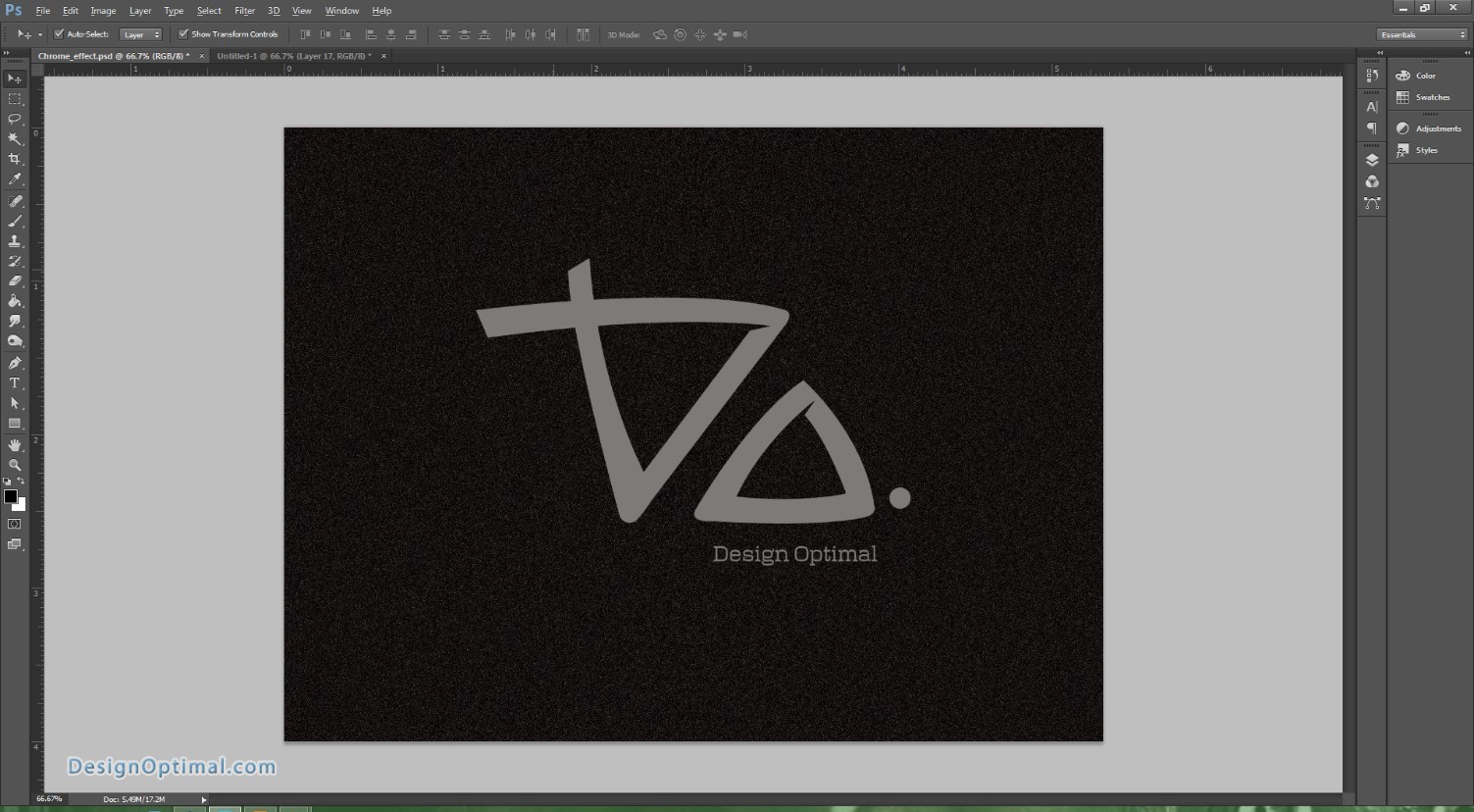Activate the Horizontal Type tool
Viewport: 1474px width, 812px height.
pos(15,383)
